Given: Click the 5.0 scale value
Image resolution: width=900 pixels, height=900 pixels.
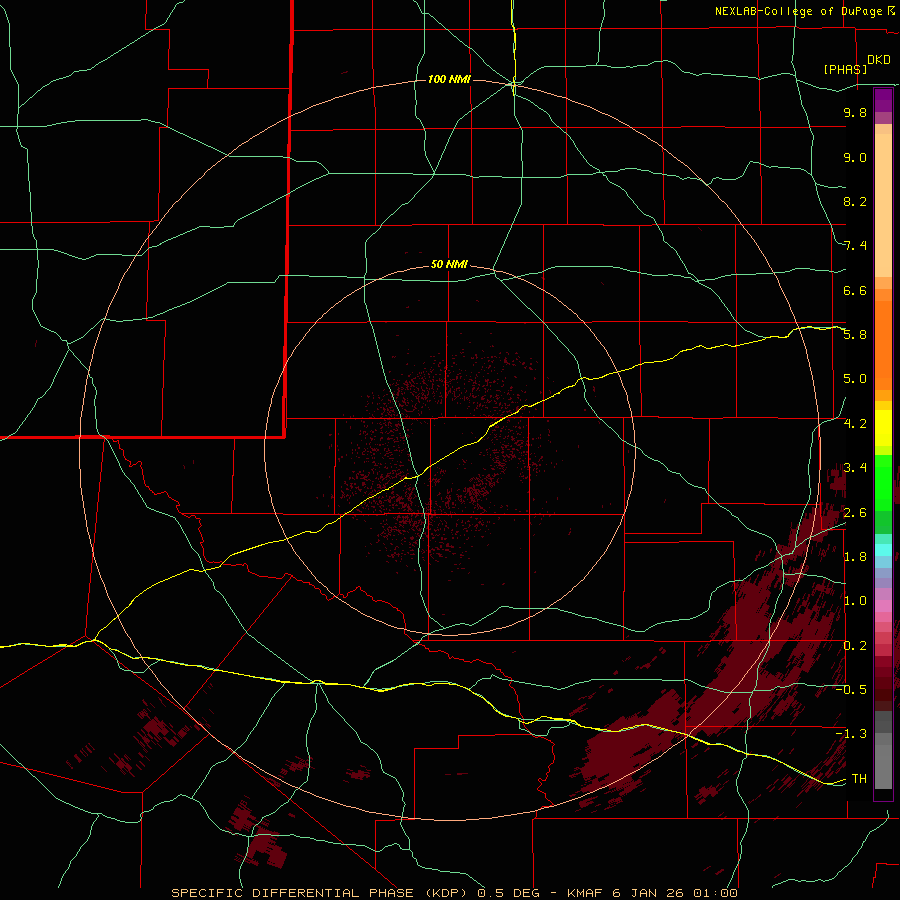Looking at the screenshot, I should click(x=855, y=379).
